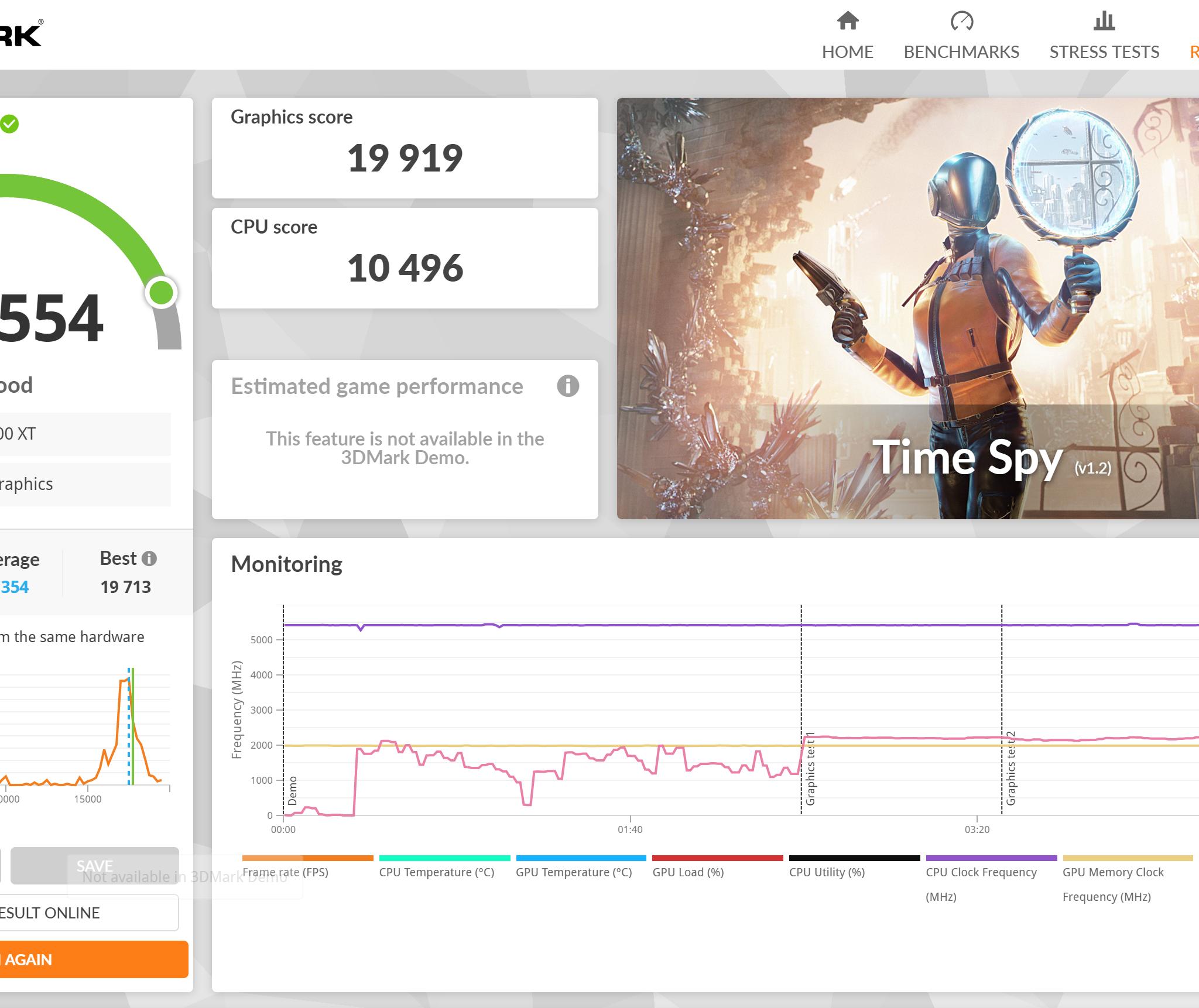Open the BENCHMARKS menu tab
Viewport: 1199px width, 1008px height.
coord(961,52)
